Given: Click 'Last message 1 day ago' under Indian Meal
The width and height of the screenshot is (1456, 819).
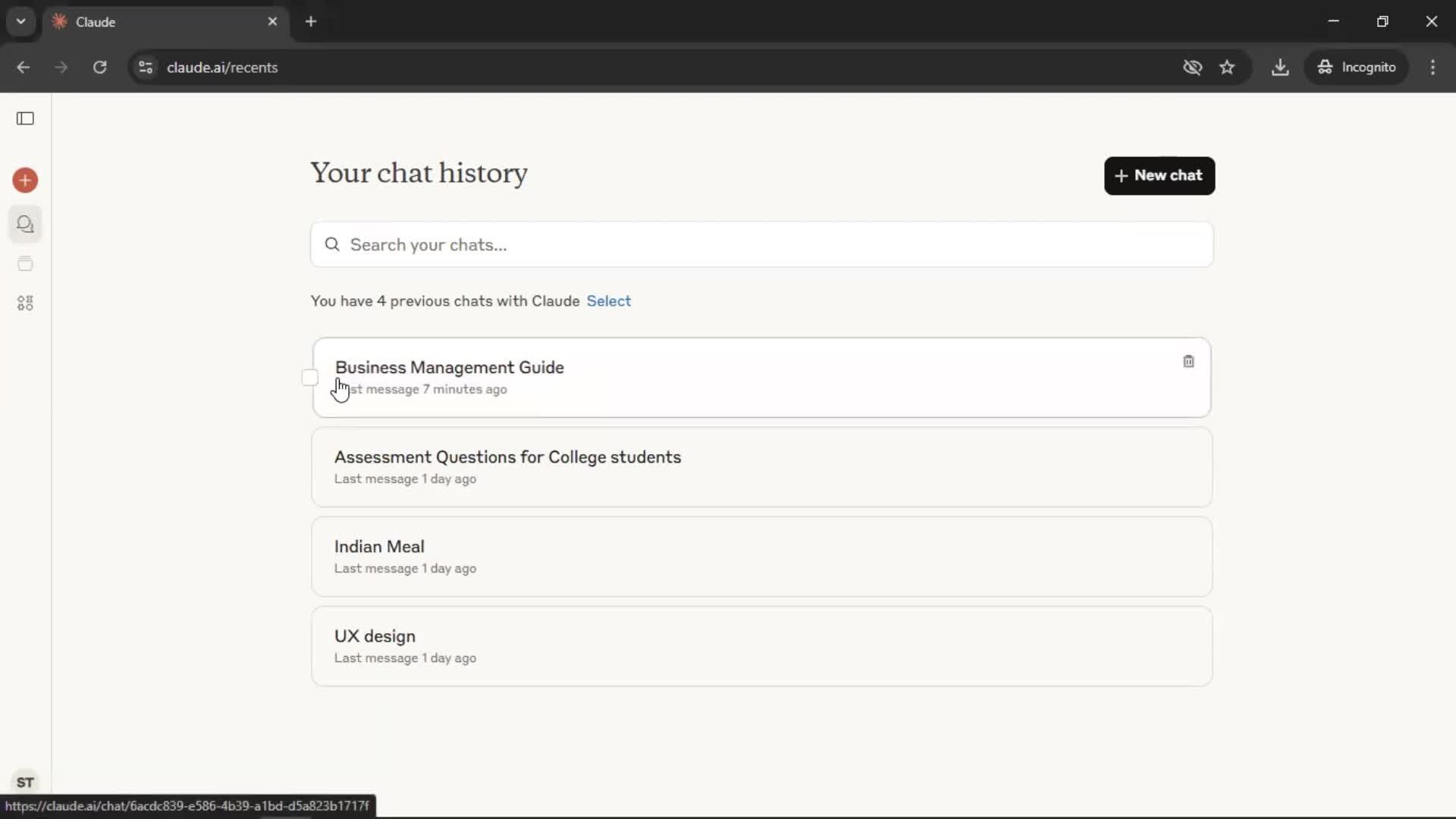Looking at the screenshot, I should pos(405,569).
